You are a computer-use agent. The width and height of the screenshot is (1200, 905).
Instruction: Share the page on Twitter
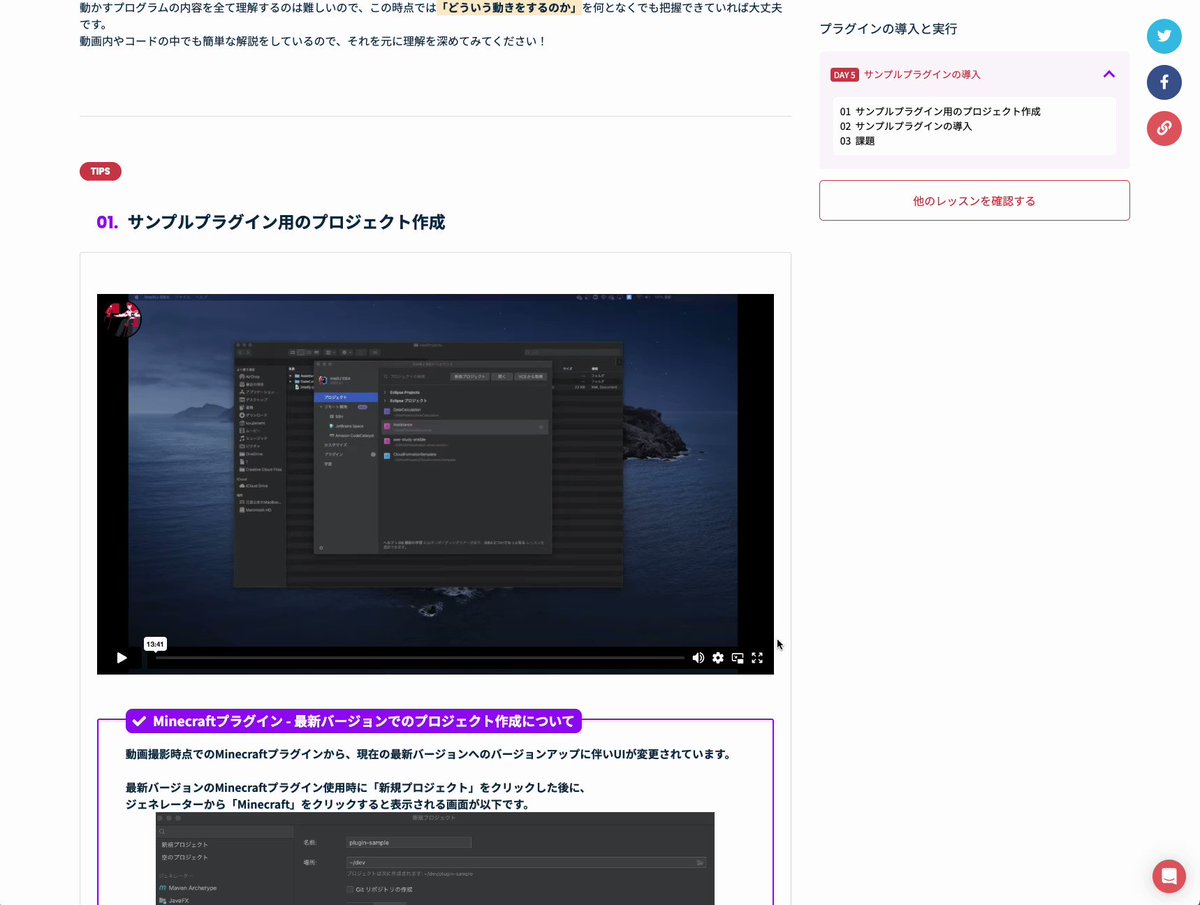pyautogui.click(x=1163, y=37)
